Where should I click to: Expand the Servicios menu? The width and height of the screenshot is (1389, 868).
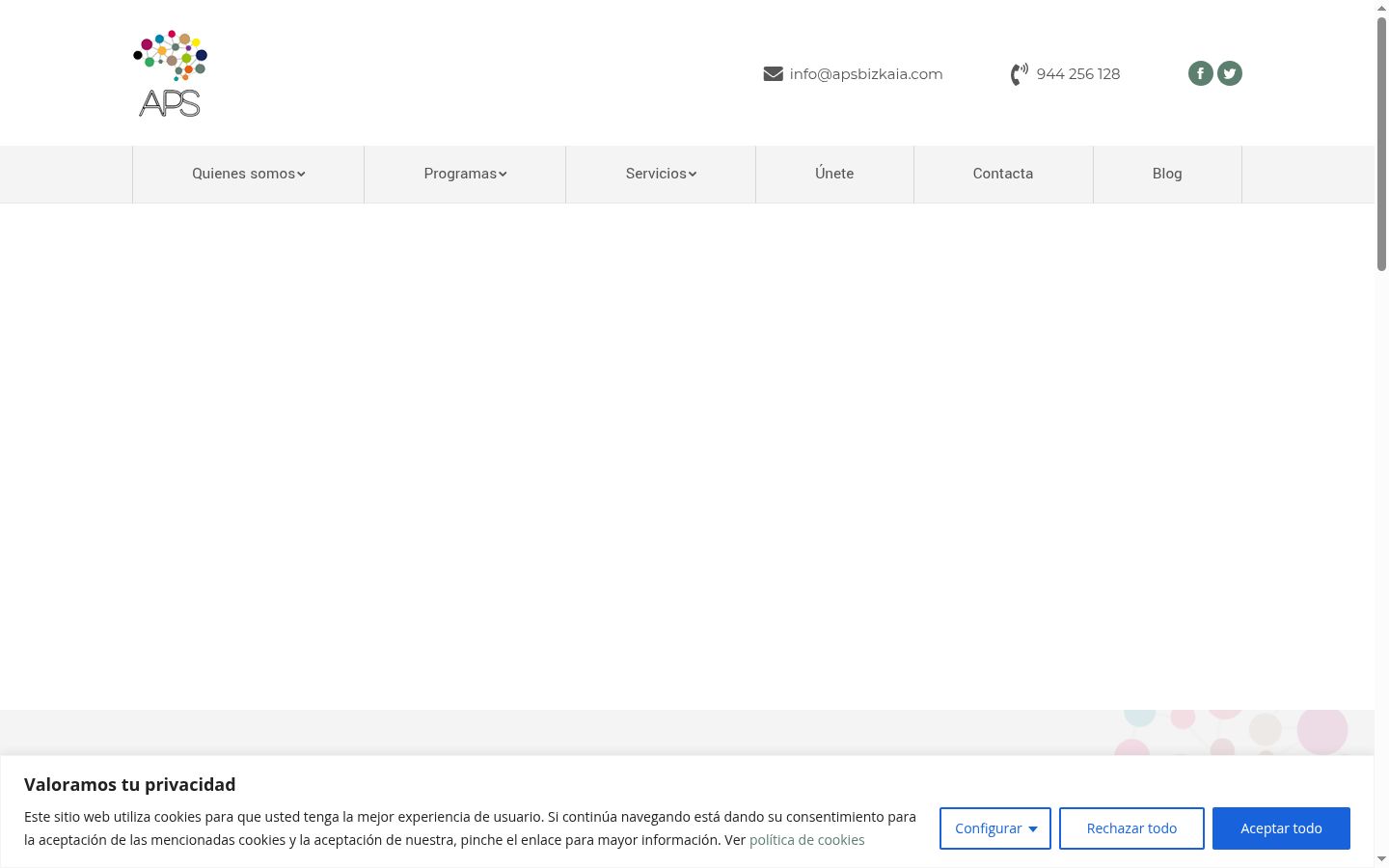pyautogui.click(x=661, y=174)
